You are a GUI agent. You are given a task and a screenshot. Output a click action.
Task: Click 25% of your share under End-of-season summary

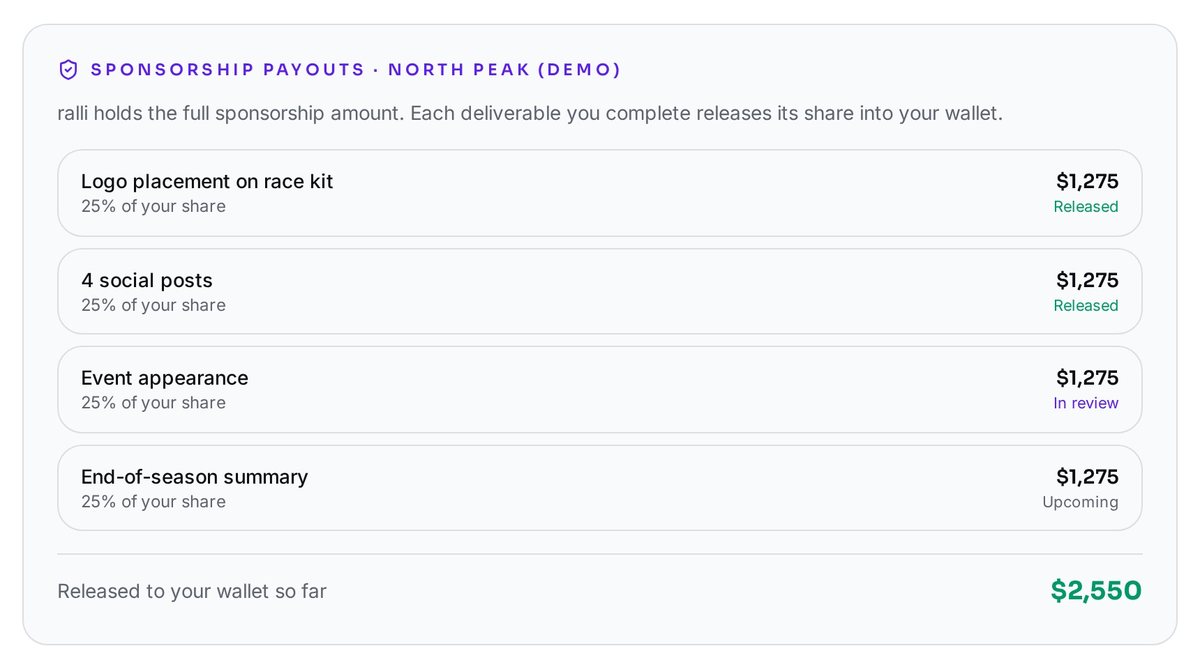click(x=153, y=502)
